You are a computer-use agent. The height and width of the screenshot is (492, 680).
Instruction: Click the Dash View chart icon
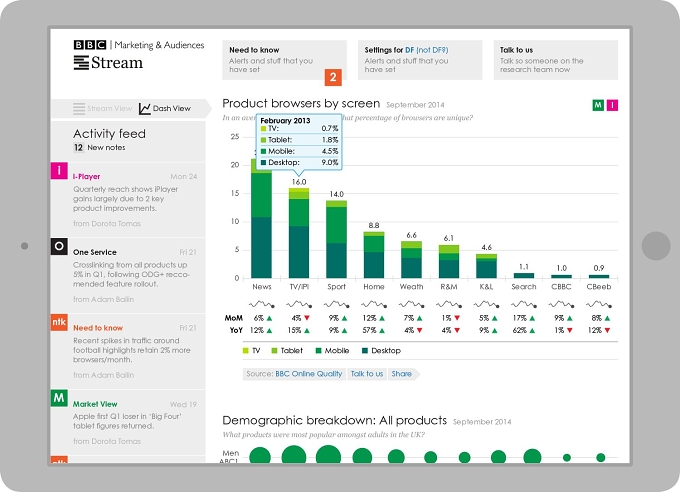pyautogui.click(x=144, y=108)
